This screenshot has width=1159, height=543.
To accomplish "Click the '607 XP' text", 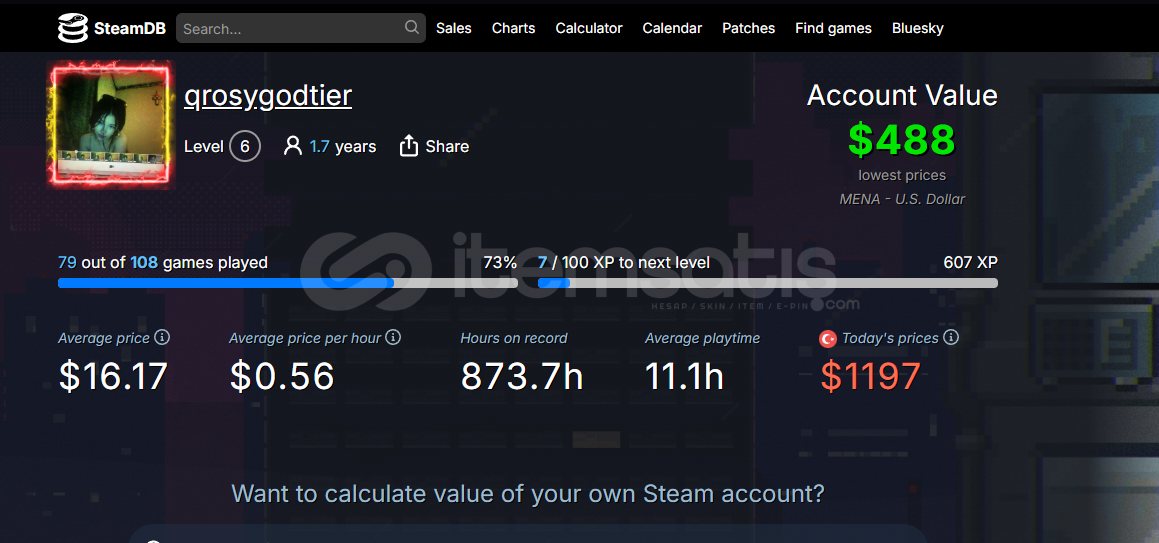I will pyautogui.click(x=971, y=262).
